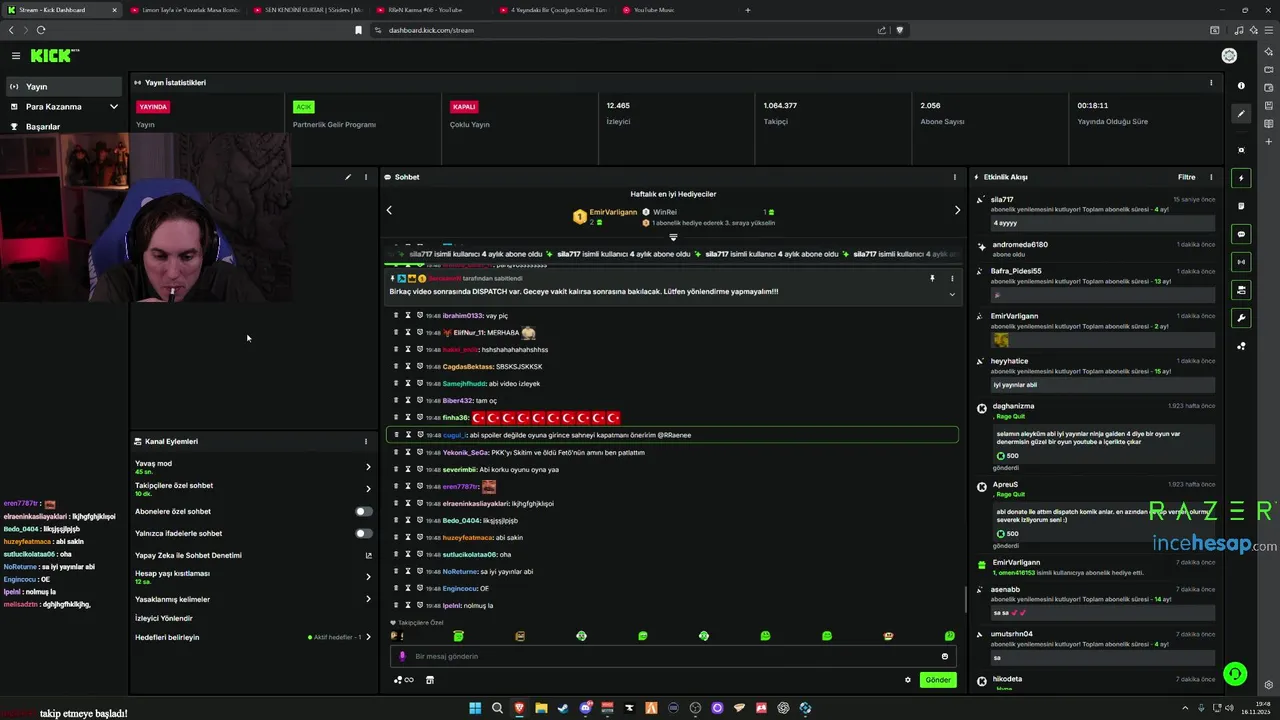Reload the page with browser refresh

point(41,30)
